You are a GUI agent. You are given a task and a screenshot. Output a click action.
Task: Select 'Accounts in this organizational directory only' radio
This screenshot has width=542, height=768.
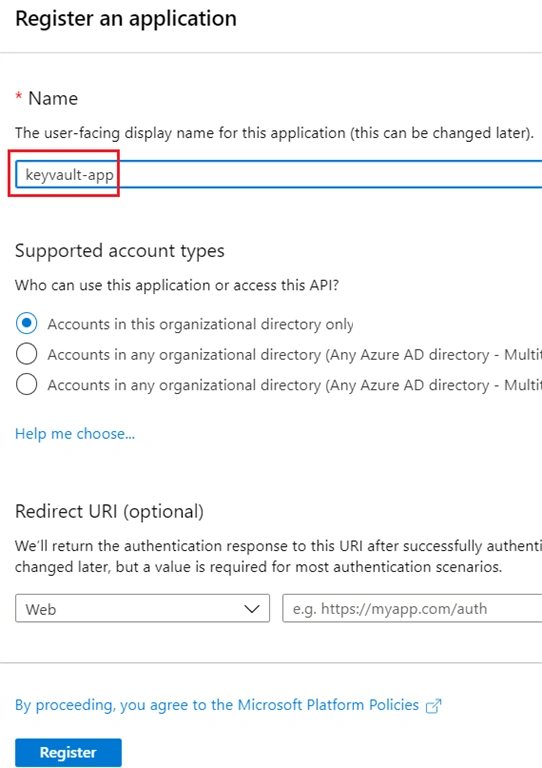[26, 324]
